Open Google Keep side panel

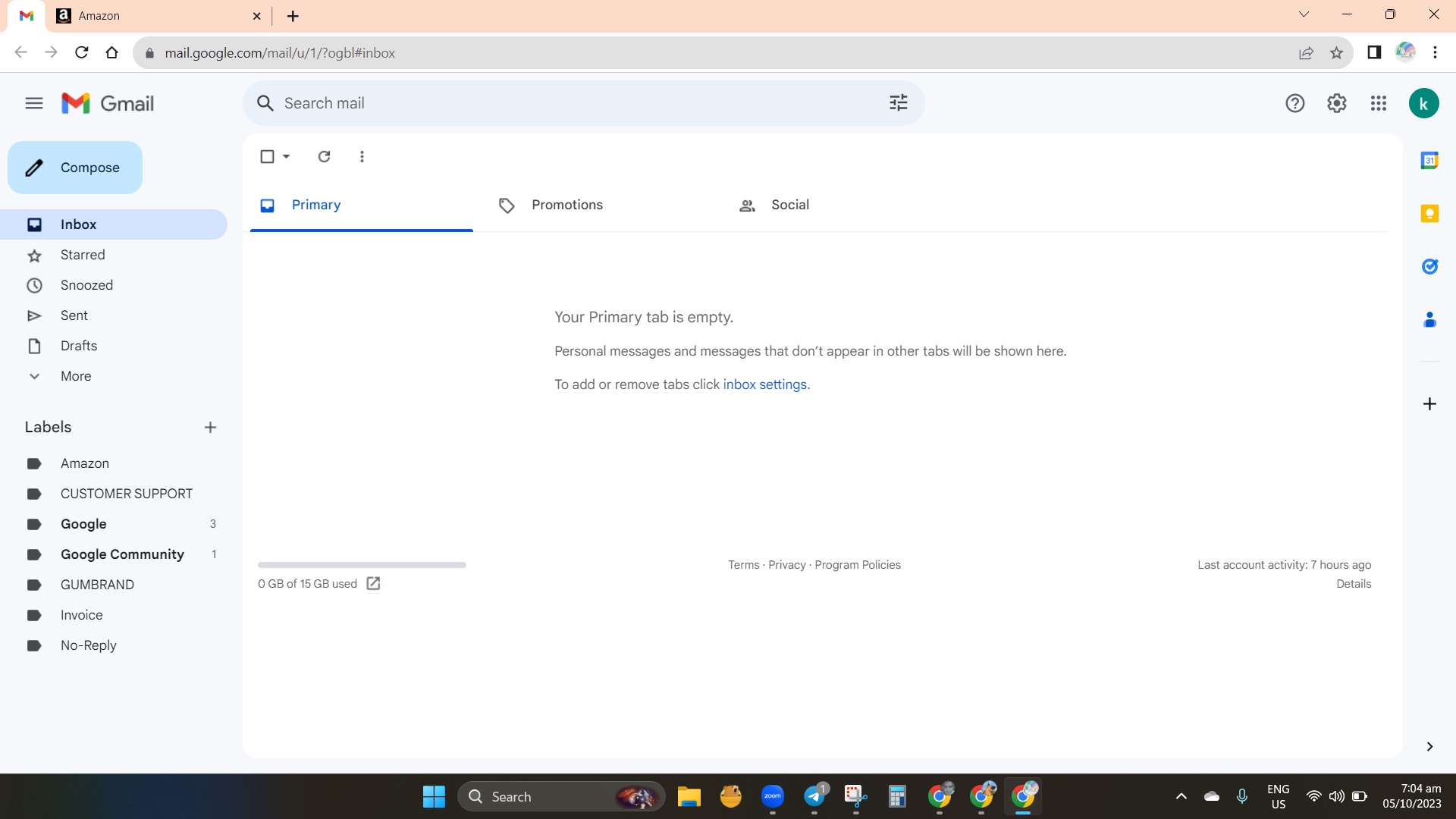[x=1429, y=213]
